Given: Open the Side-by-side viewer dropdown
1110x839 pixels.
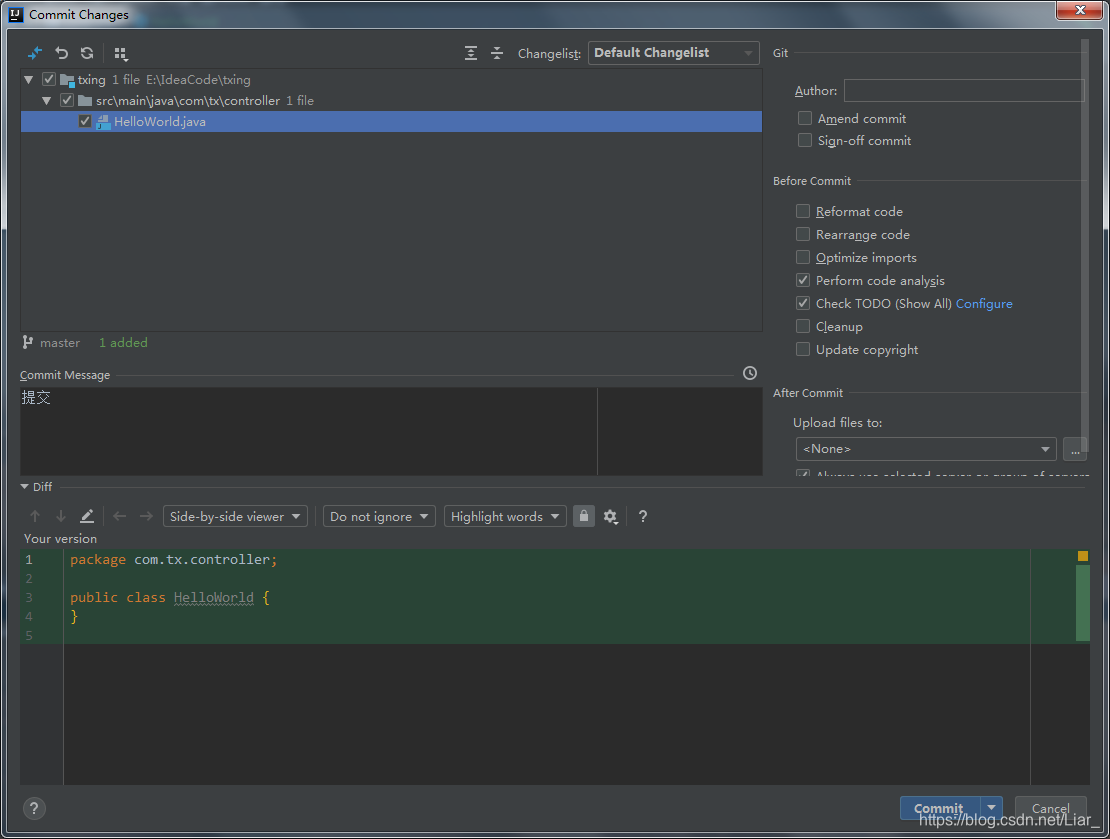Looking at the screenshot, I should pos(235,516).
